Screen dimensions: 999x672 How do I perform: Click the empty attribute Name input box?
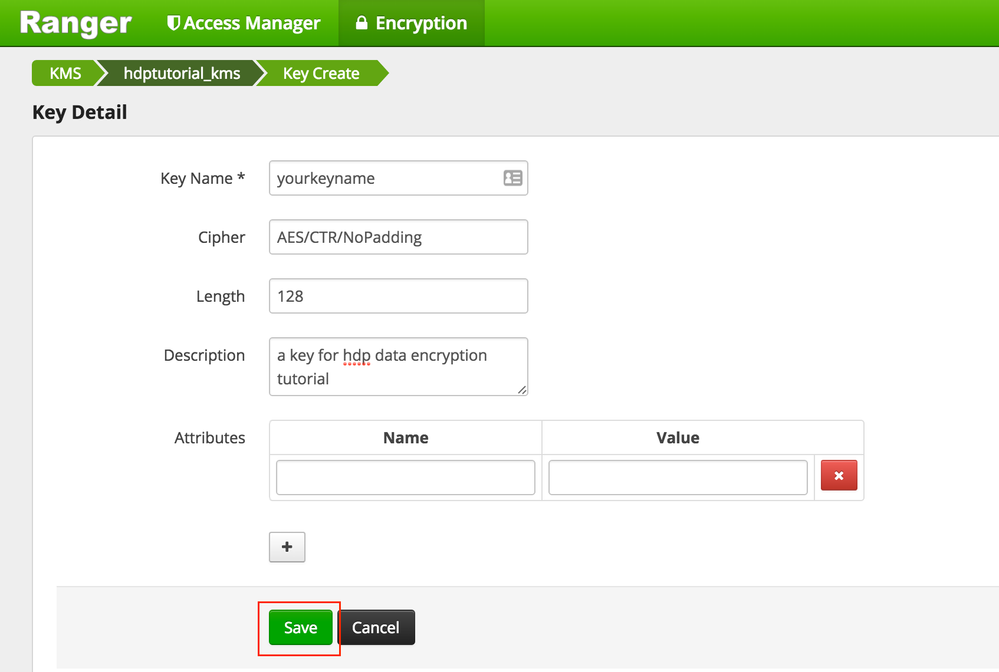405,477
